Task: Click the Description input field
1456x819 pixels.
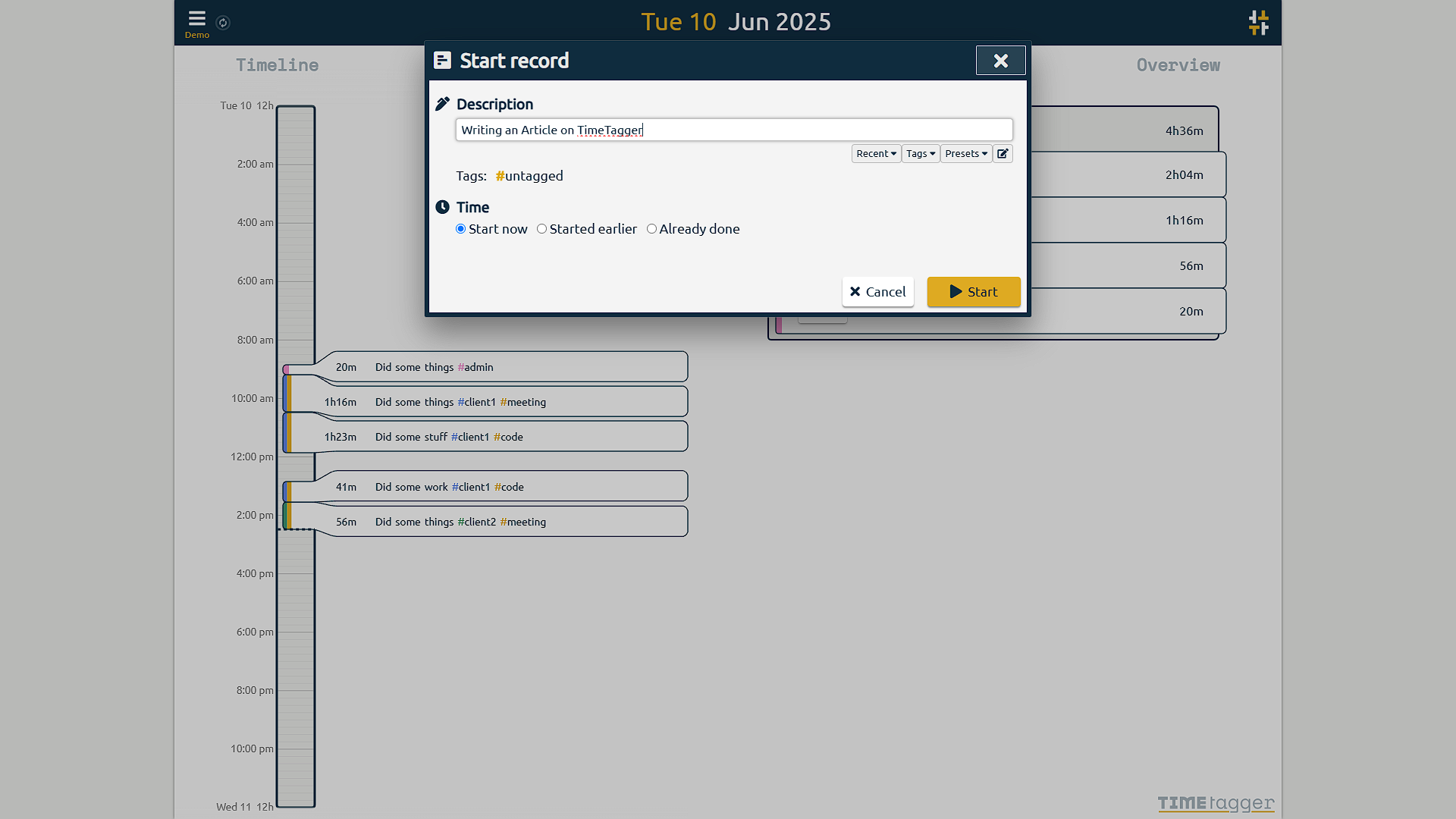Action: point(734,130)
